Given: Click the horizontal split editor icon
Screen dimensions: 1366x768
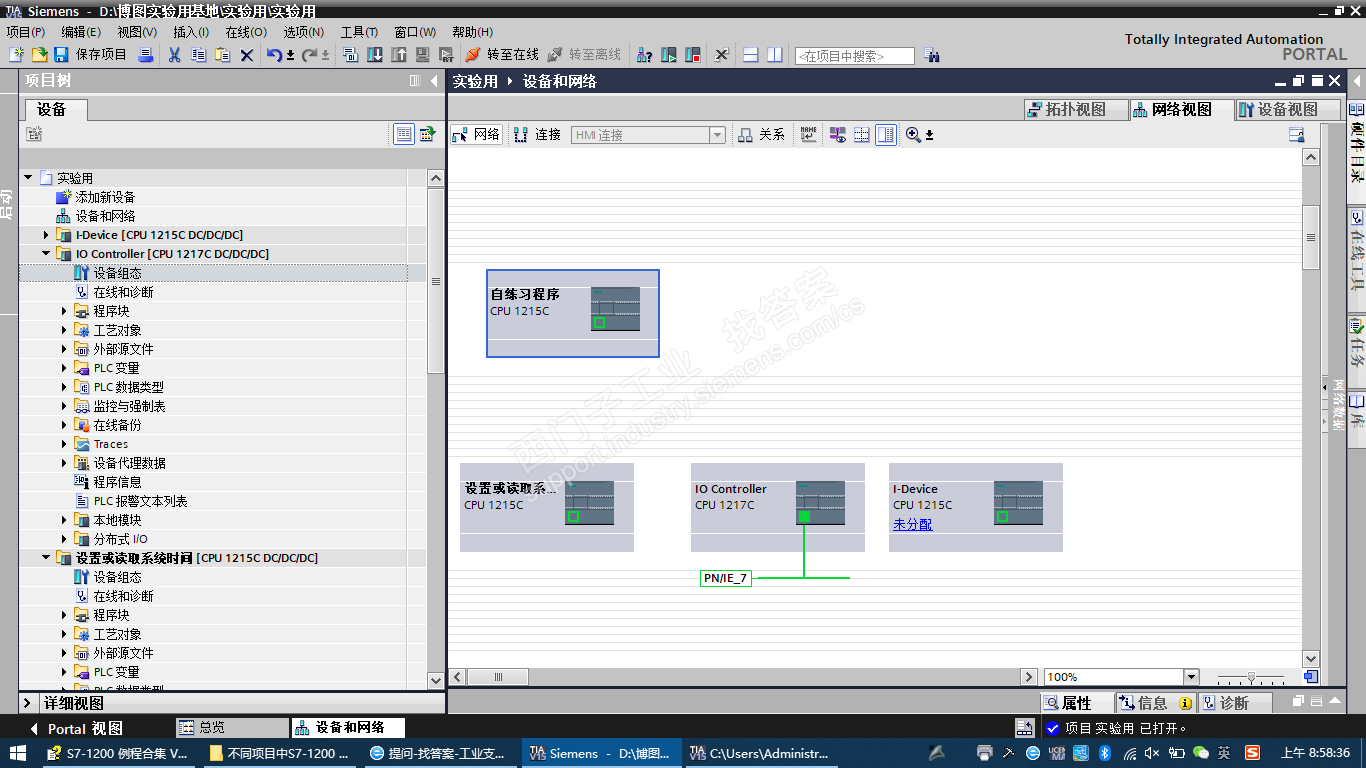Looking at the screenshot, I should coord(751,55).
